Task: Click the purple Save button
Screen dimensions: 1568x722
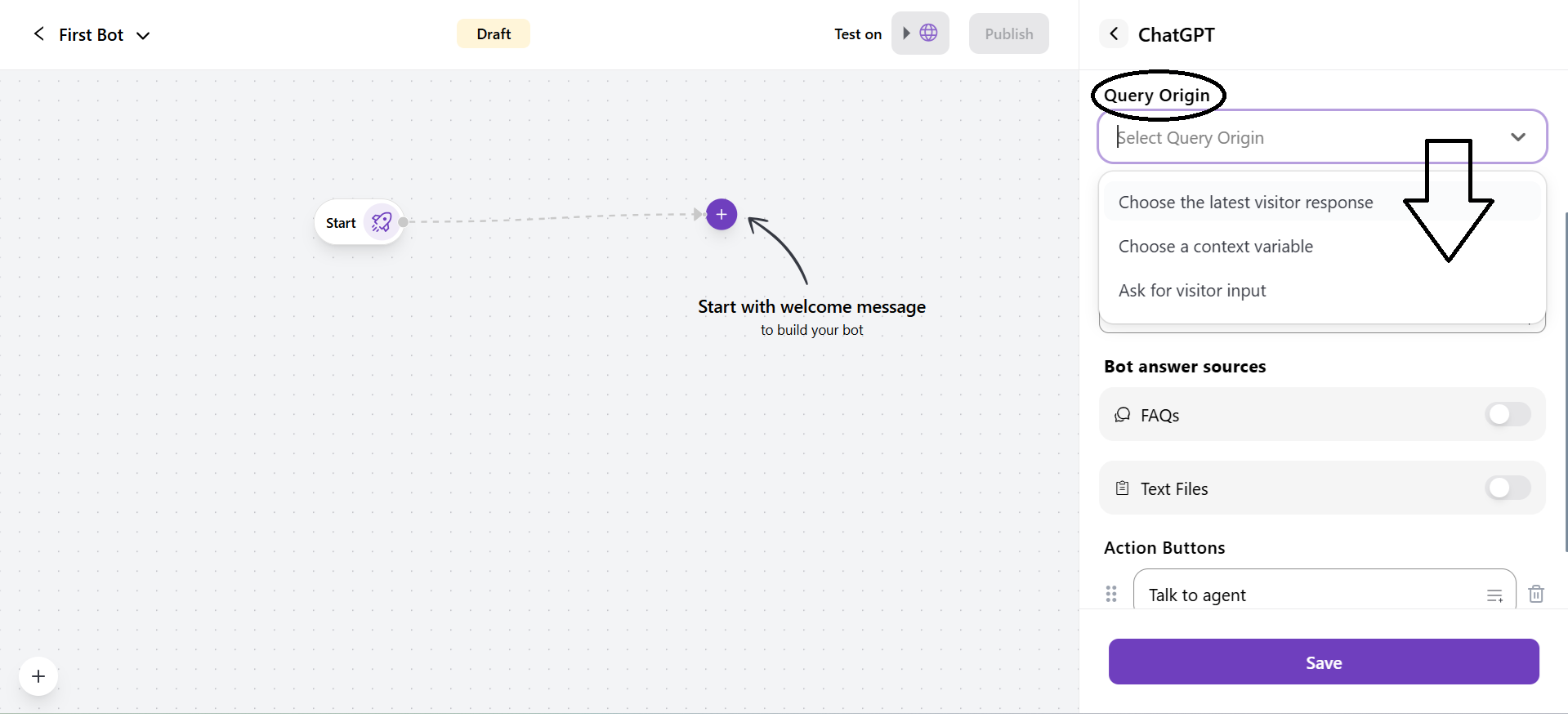Action: point(1324,662)
